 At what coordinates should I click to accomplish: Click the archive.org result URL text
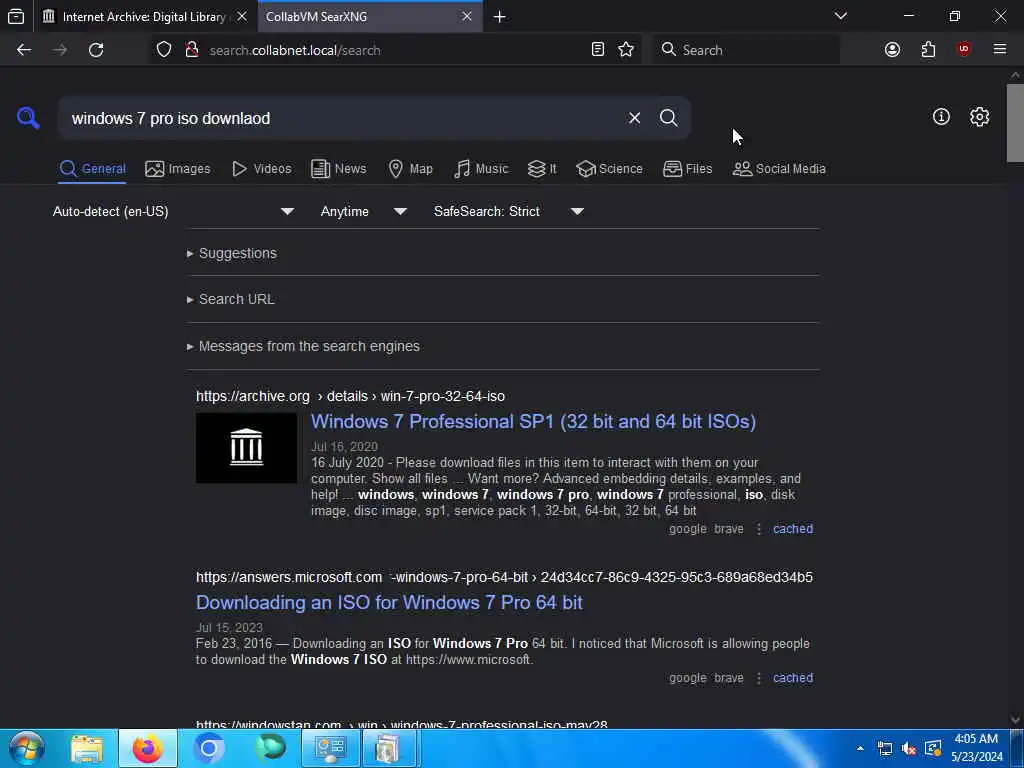[350, 396]
